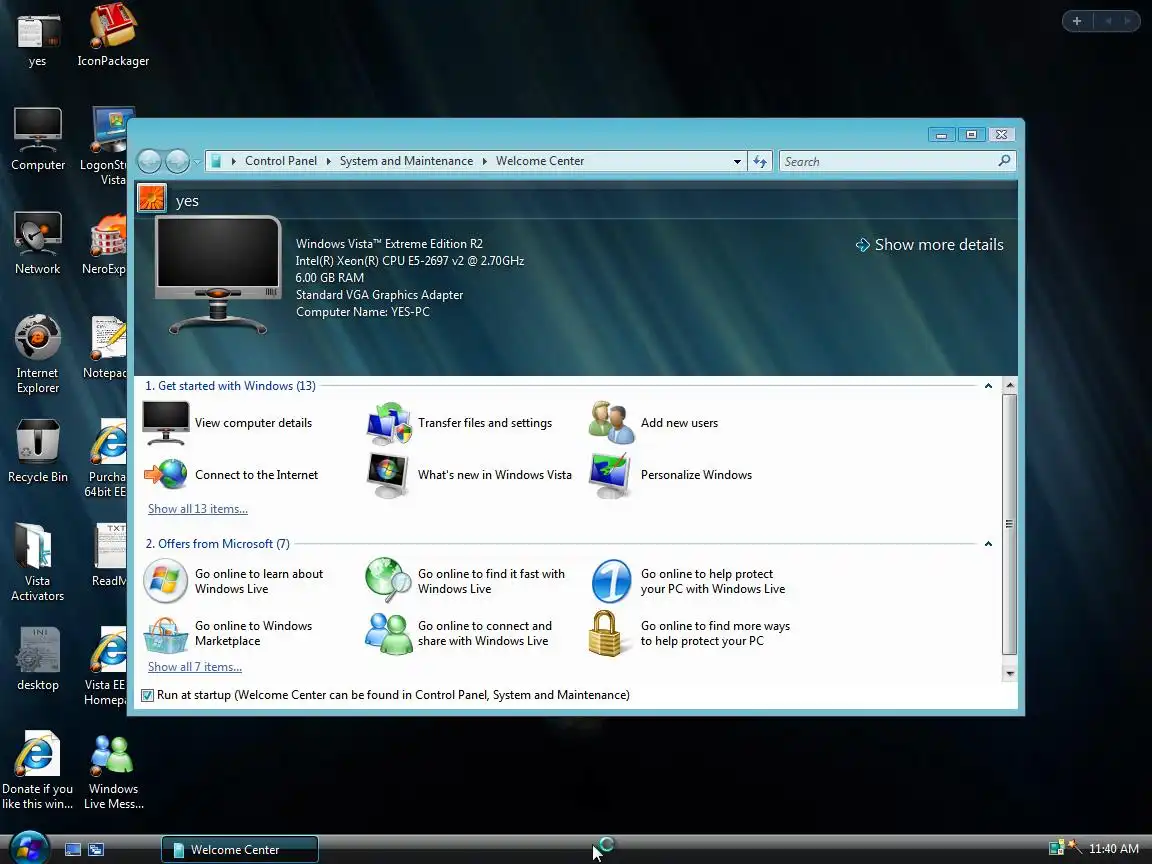The image size is (1152, 864).
Task: Open find it fast with Windows Live
Action: point(466,581)
